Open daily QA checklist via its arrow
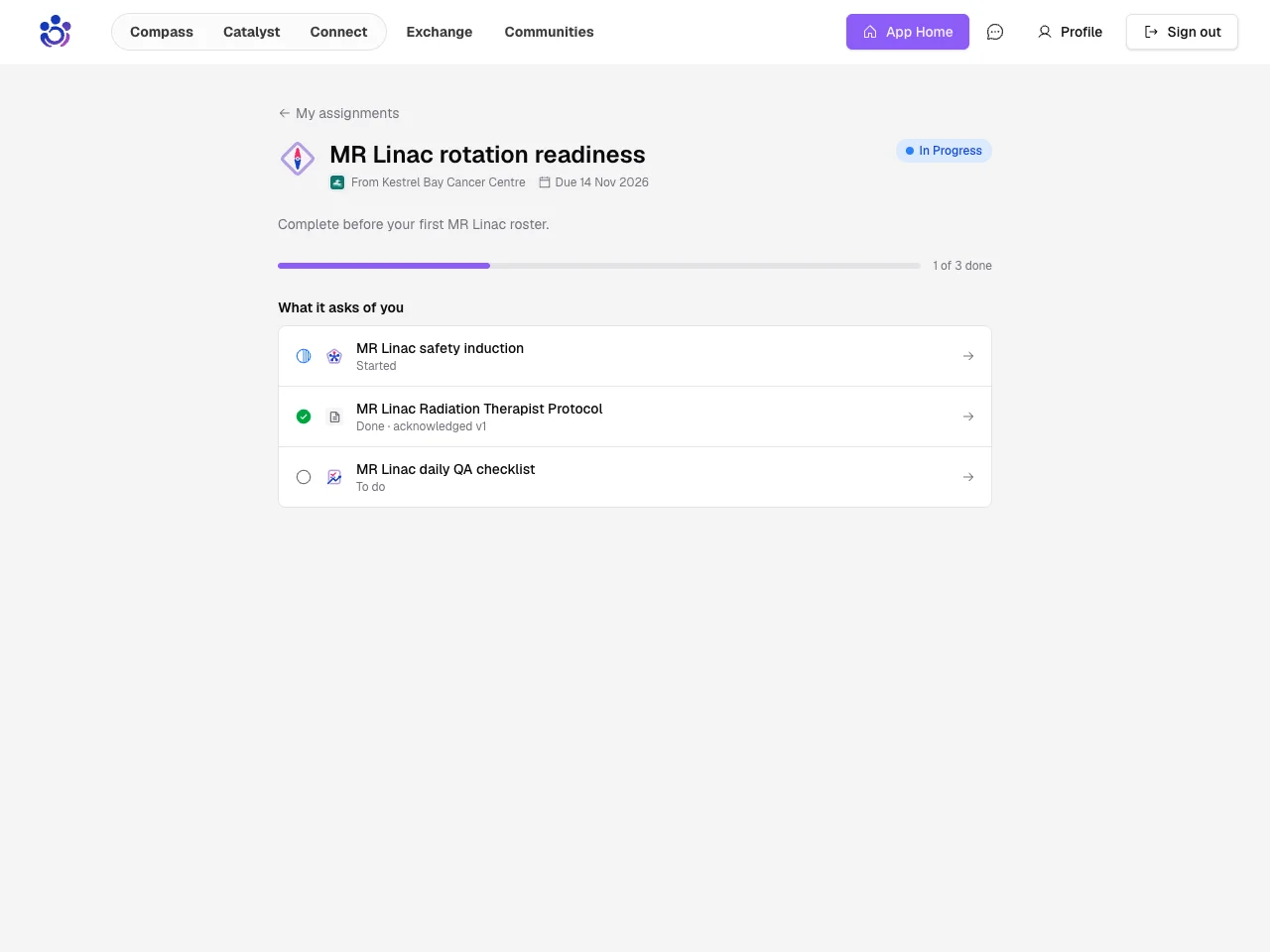This screenshot has height=952, width=1270. [x=968, y=477]
